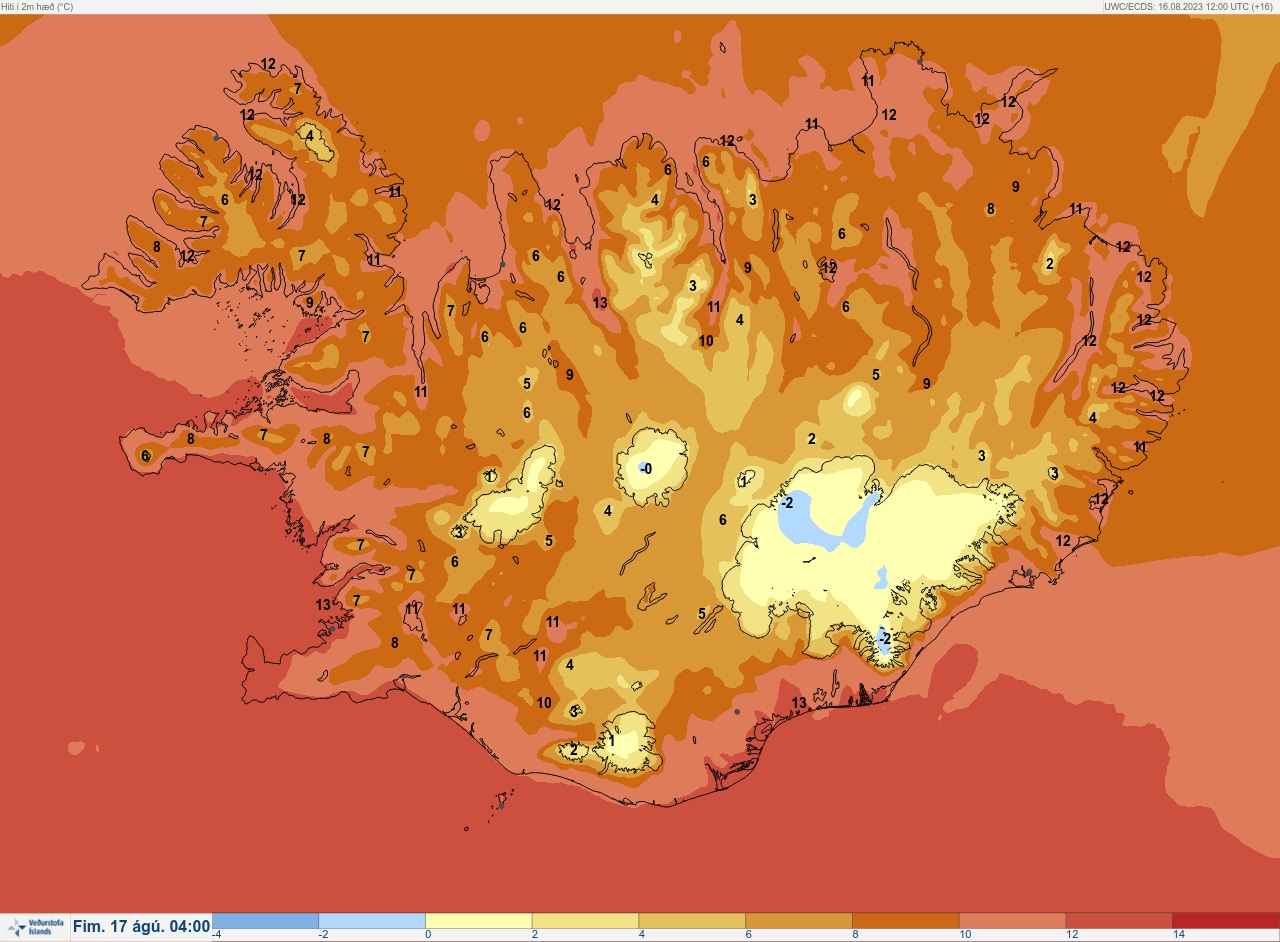Click the 13 label near Reykjanes west coast

[323, 605]
